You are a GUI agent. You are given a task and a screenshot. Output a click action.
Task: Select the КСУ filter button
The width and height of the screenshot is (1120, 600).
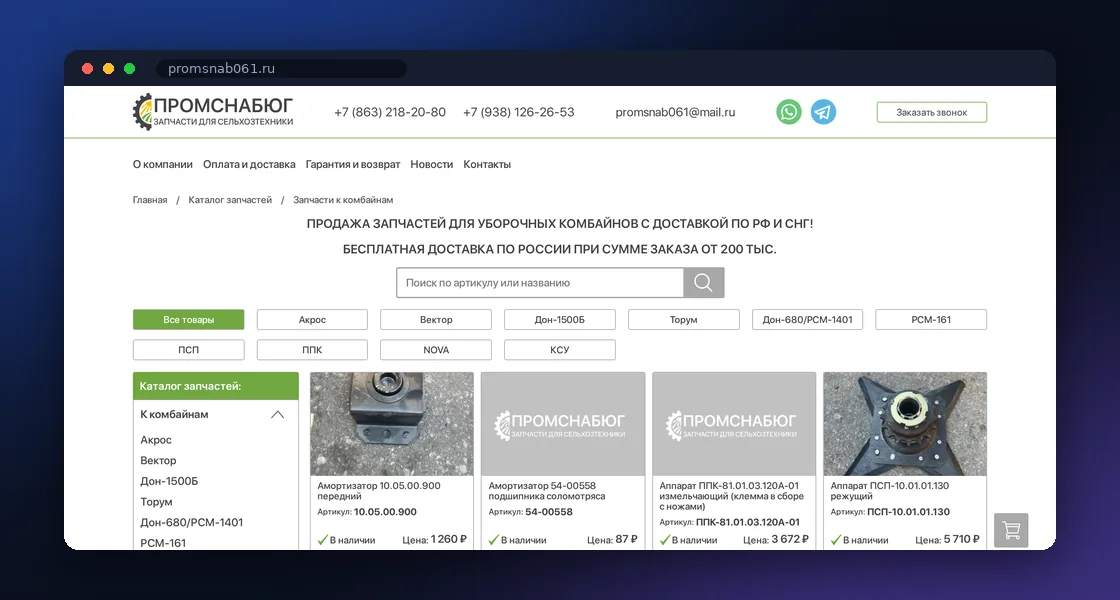[560, 349]
